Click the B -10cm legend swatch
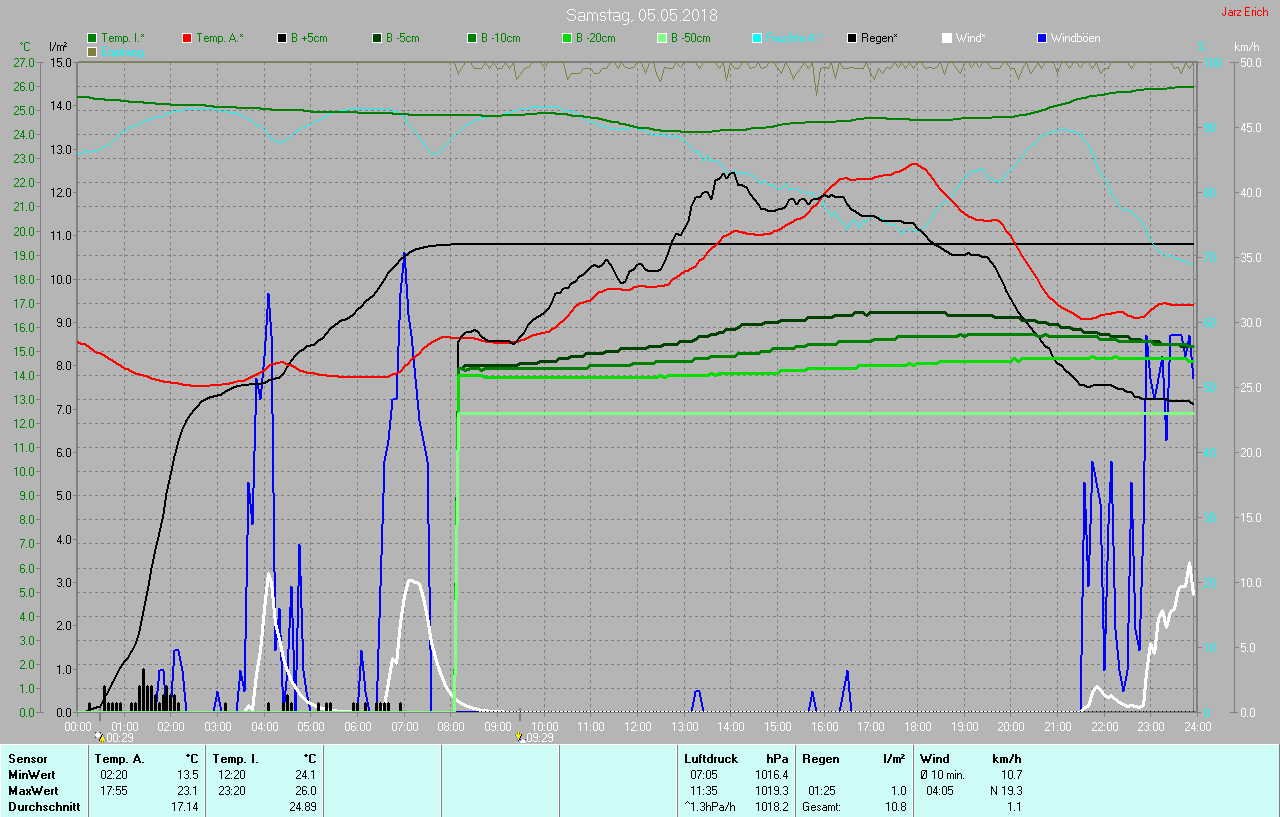Viewport: 1280px width, 817px height. pos(472,38)
